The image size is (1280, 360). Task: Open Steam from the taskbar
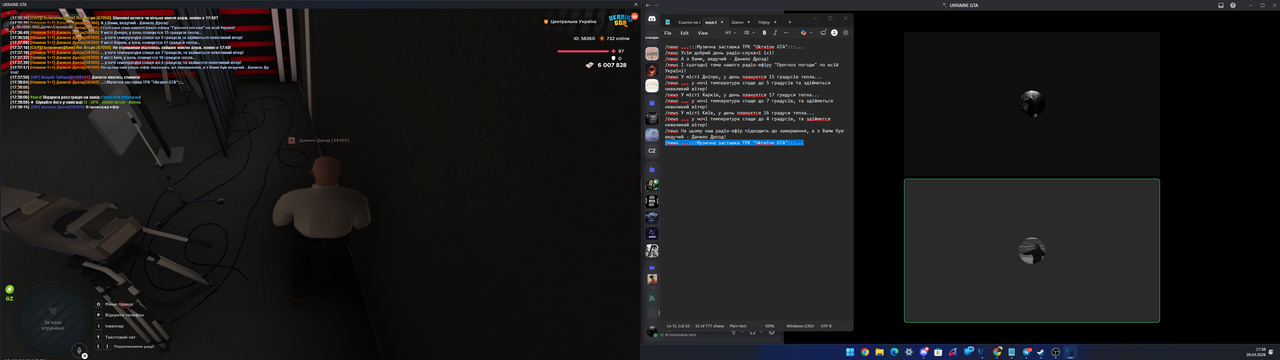pyautogui.click(x=1041, y=352)
